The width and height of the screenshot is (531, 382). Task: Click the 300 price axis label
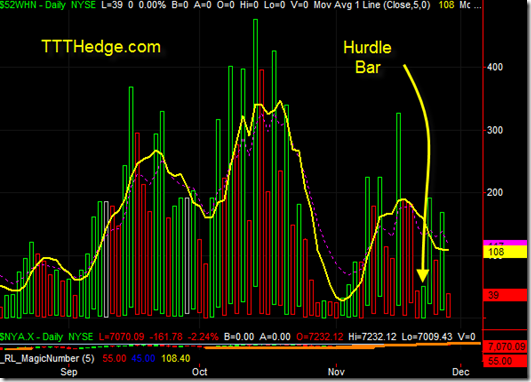[495, 130]
